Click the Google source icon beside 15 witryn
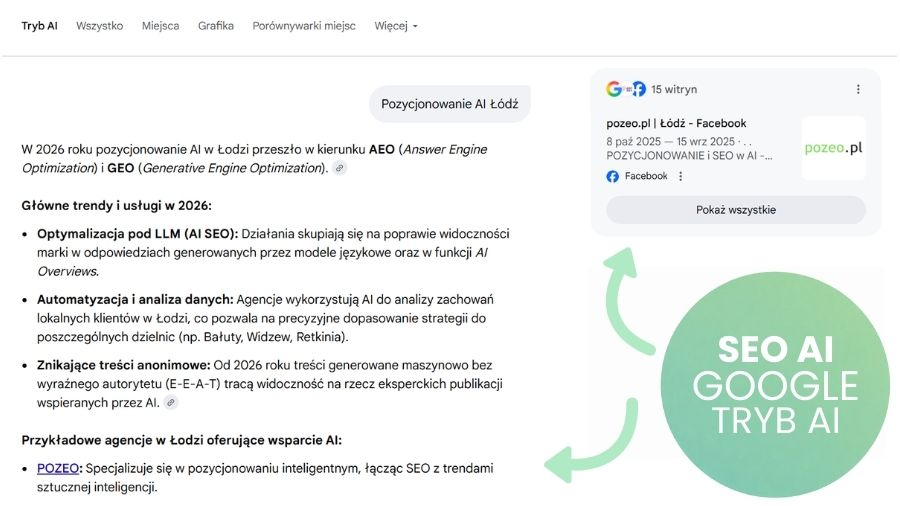Image resolution: width=900 pixels, height=506 pixels. pyautogui.click(x=614, y=89)
